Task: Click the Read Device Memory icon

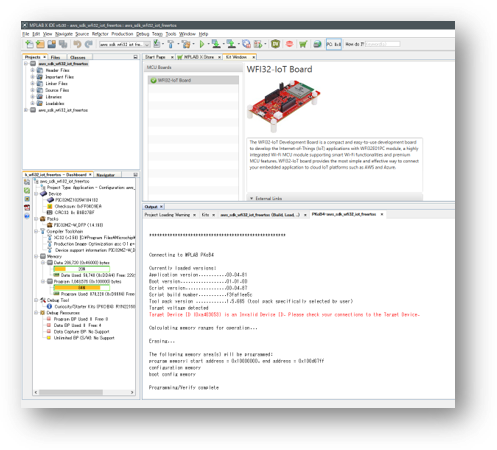Action: (x=231, y=44)
